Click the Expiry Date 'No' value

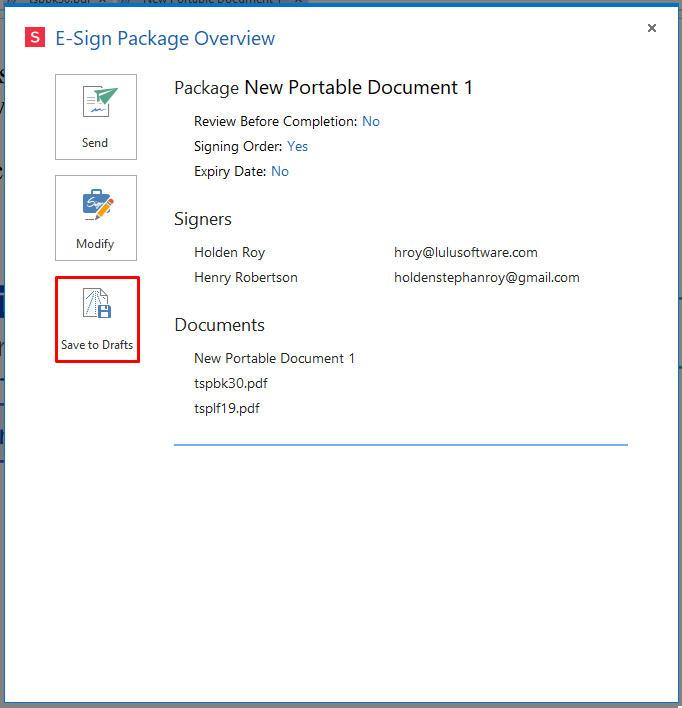[x=280, y=172]
